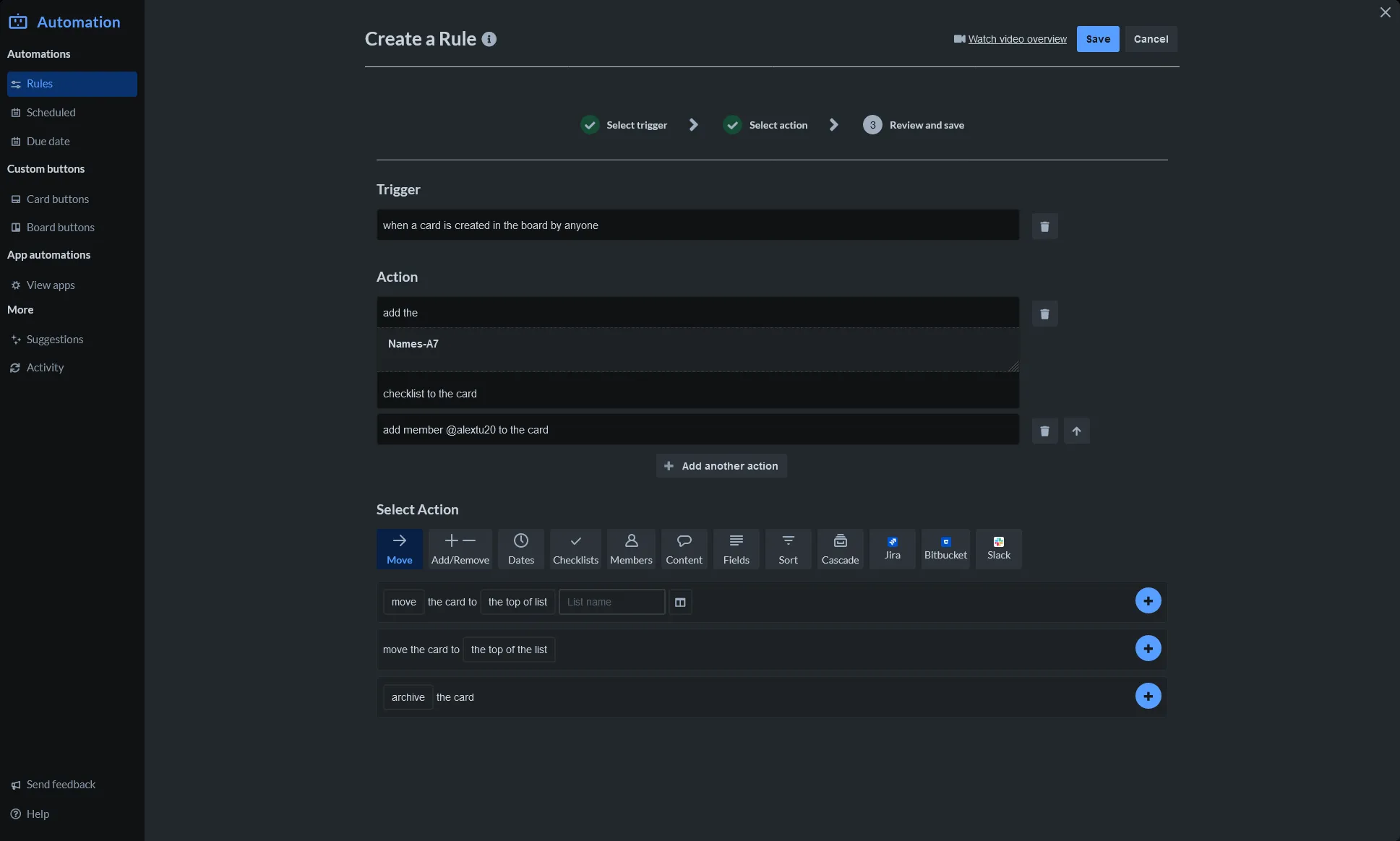Viewport: 1400px width, 841px height.
Task: Open the Watch video overview link
Action: [1017, 39]
